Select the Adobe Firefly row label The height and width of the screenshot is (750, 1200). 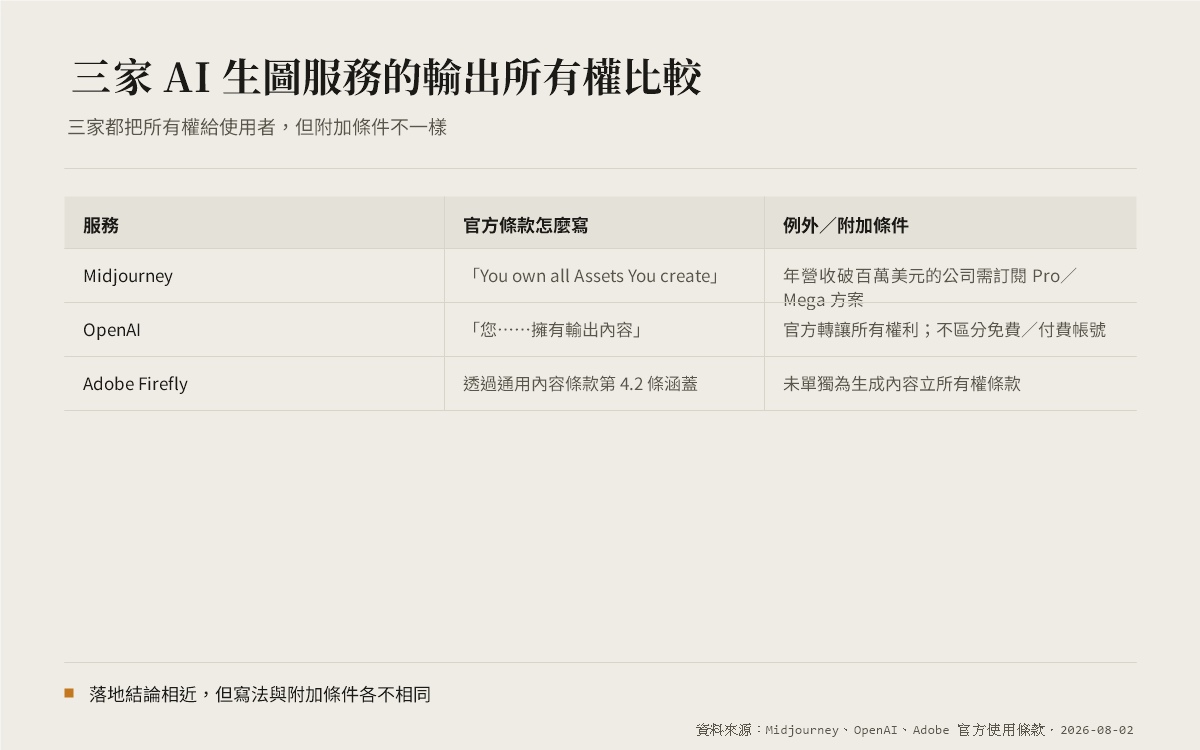[x=135, y=384]
